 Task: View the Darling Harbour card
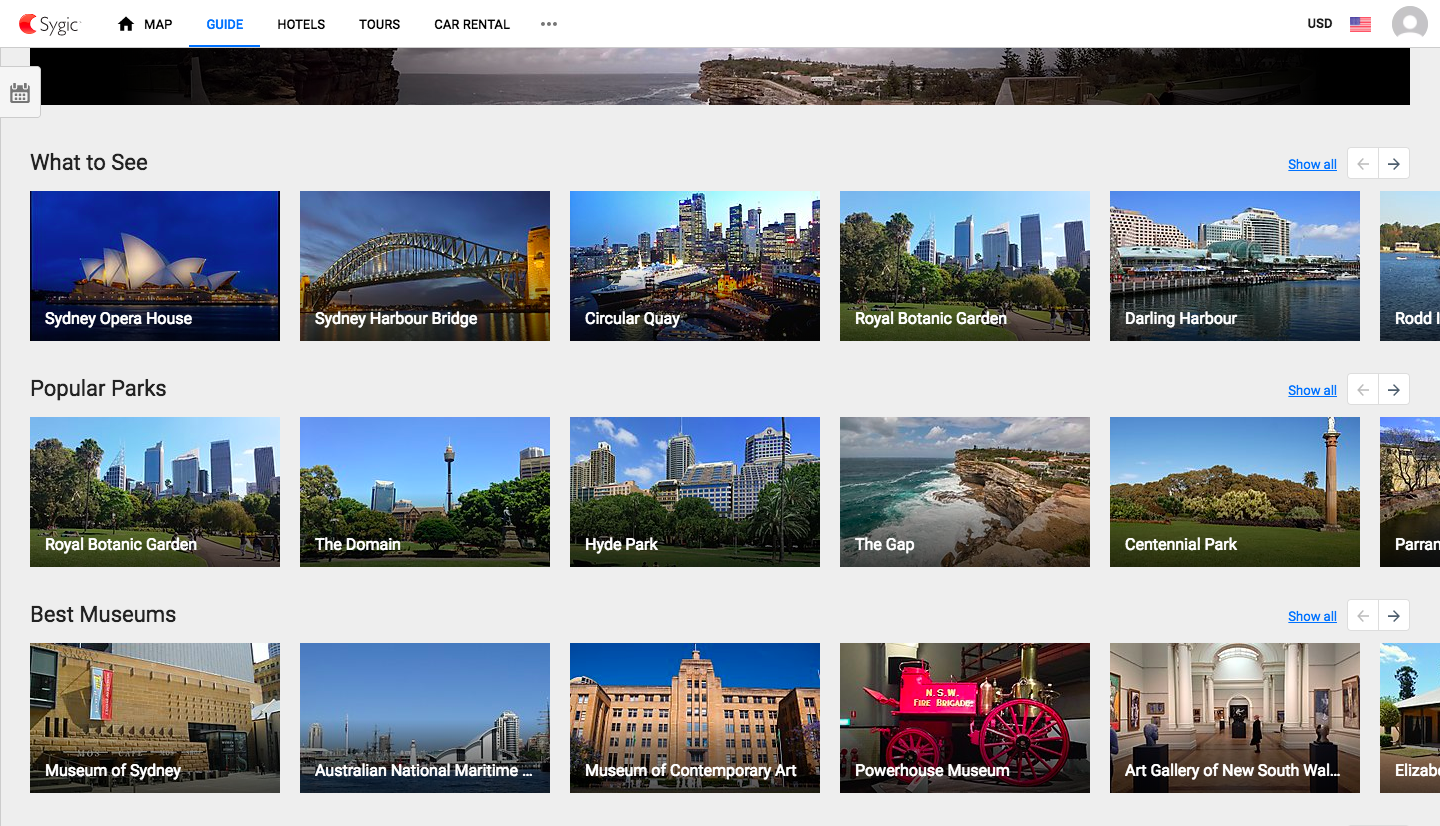pyautogui.click(x=1235, y=266)
